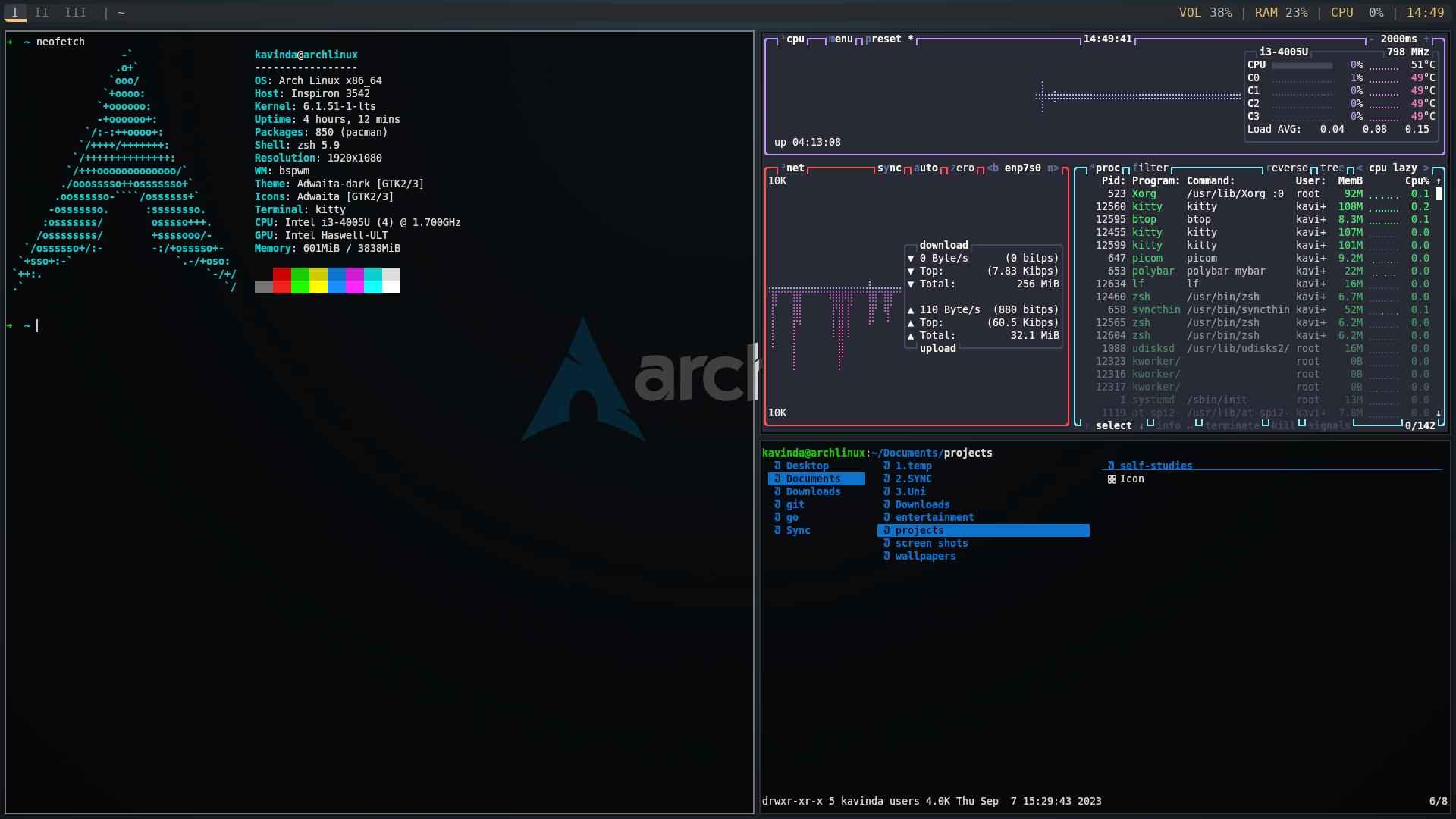Open the btop menu
1456x819 pixels.
841,39
